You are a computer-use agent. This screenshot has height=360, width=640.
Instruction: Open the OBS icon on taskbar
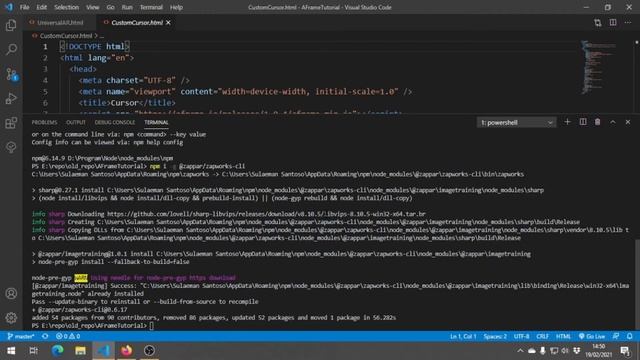coord(149,351)
